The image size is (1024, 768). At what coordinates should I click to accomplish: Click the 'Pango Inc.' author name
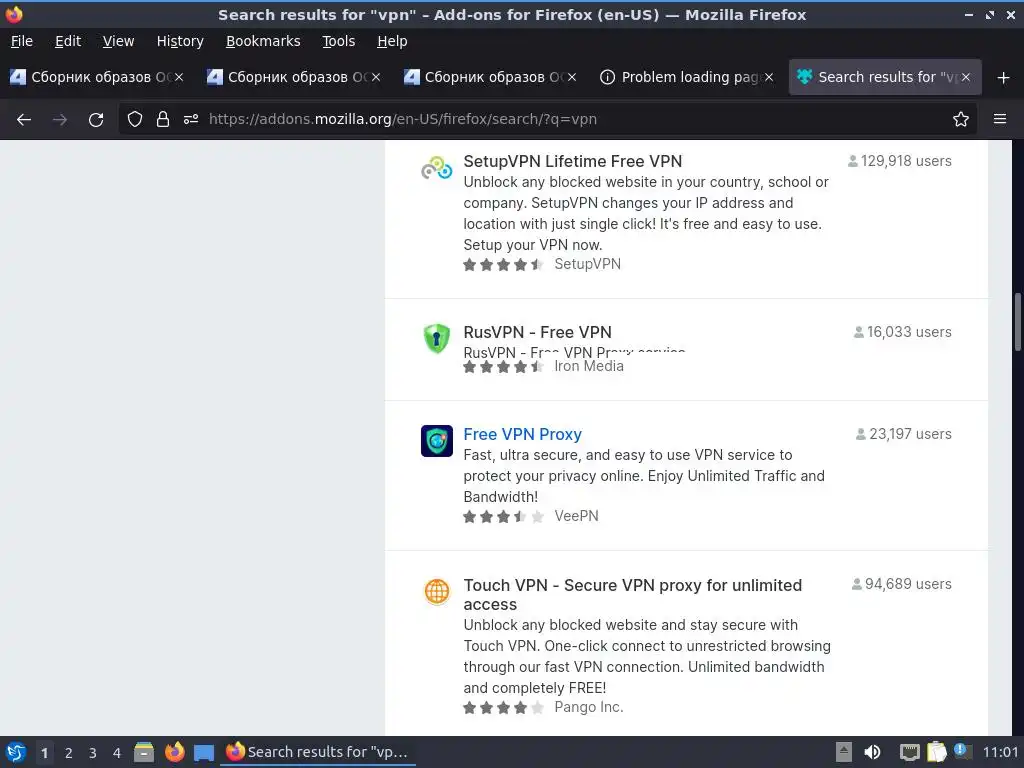click(x=588, y=707)
